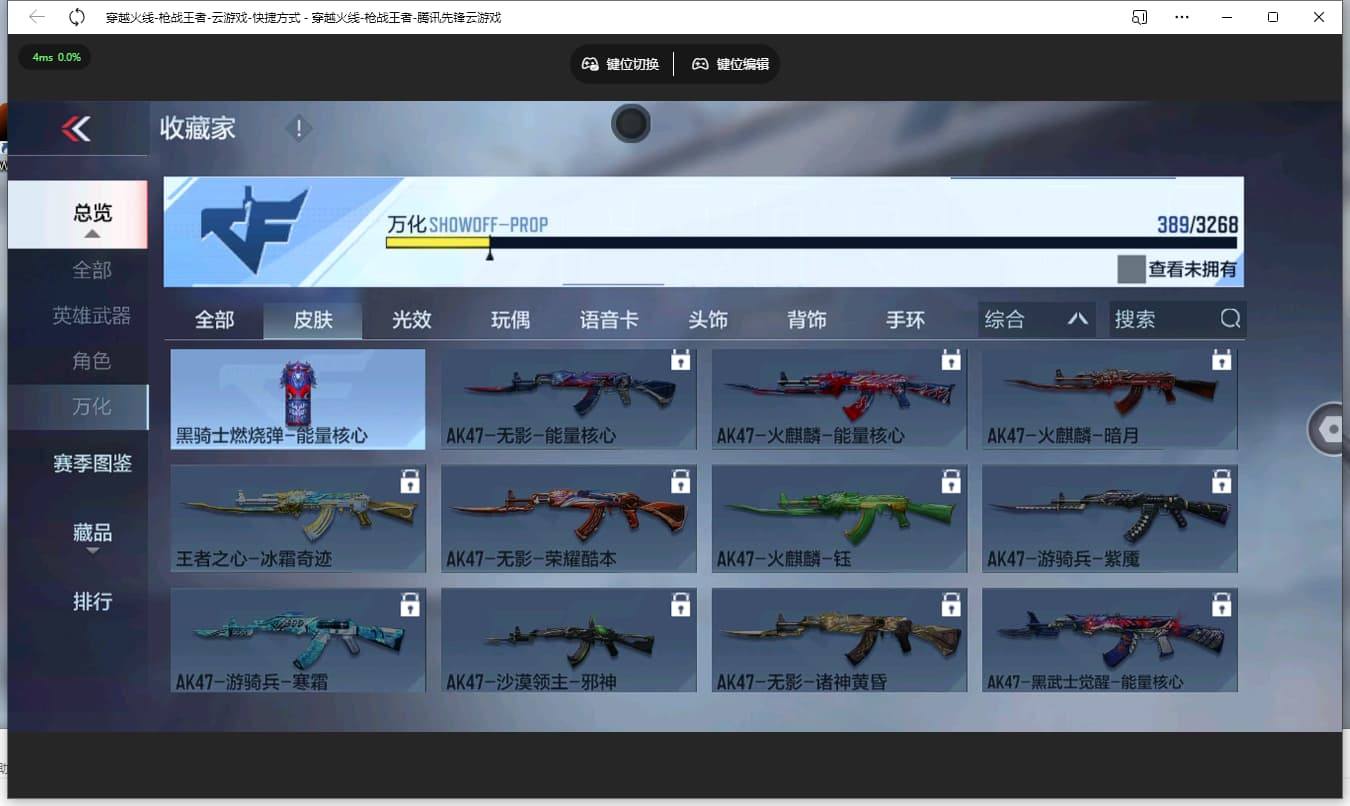
Task: Open the browser's three-dot menu
Action: (x=1182, y=17)
